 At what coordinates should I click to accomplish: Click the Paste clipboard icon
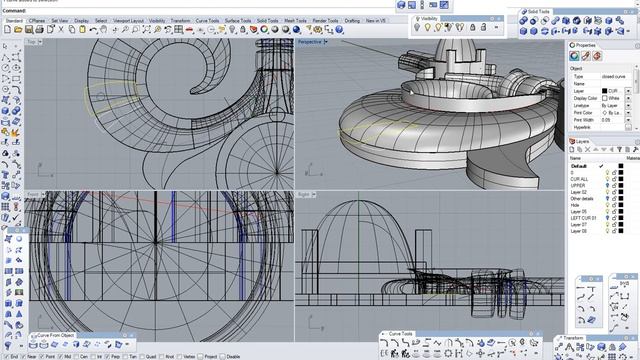point(82,29)
